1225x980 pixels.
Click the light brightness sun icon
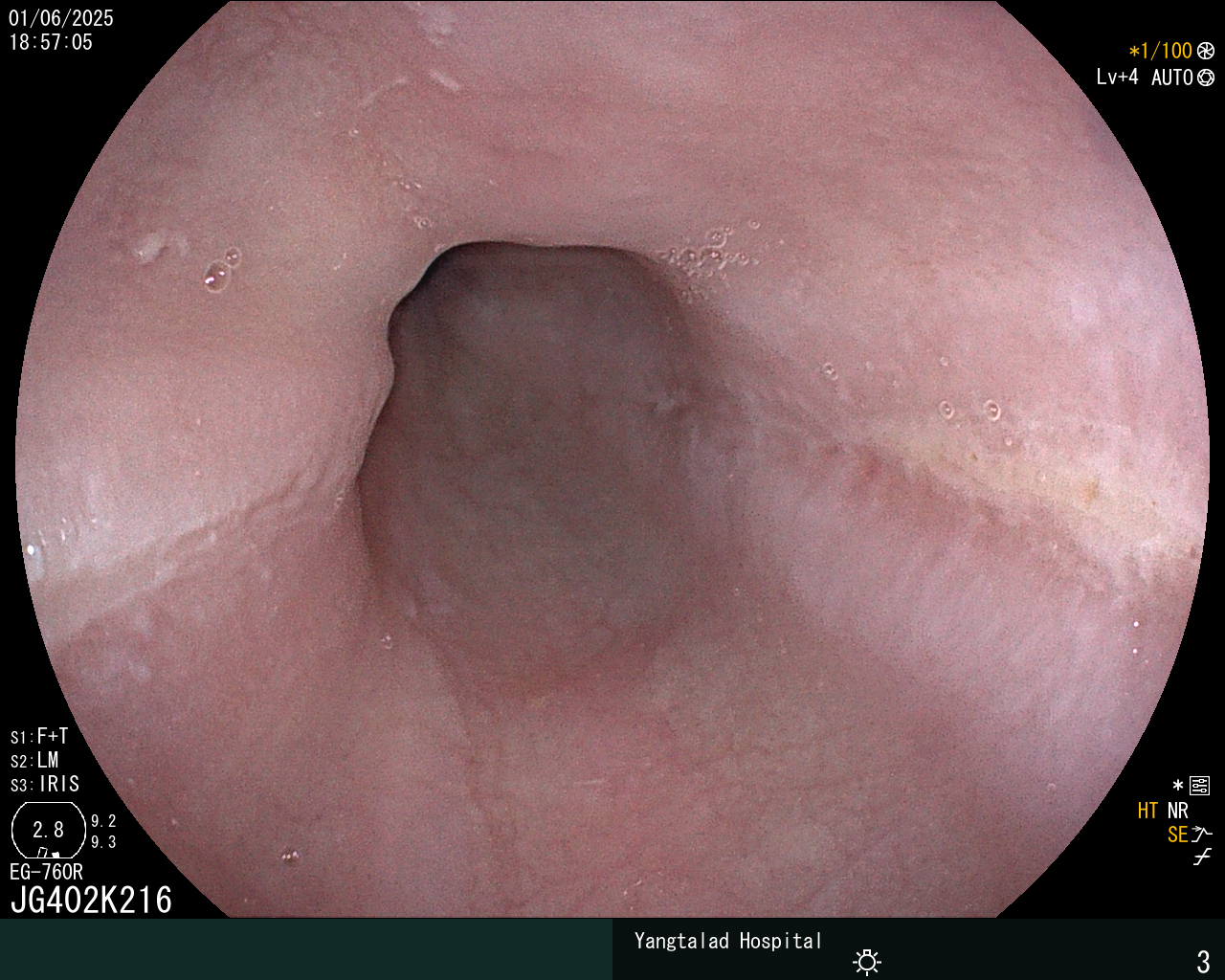point(867,962)
